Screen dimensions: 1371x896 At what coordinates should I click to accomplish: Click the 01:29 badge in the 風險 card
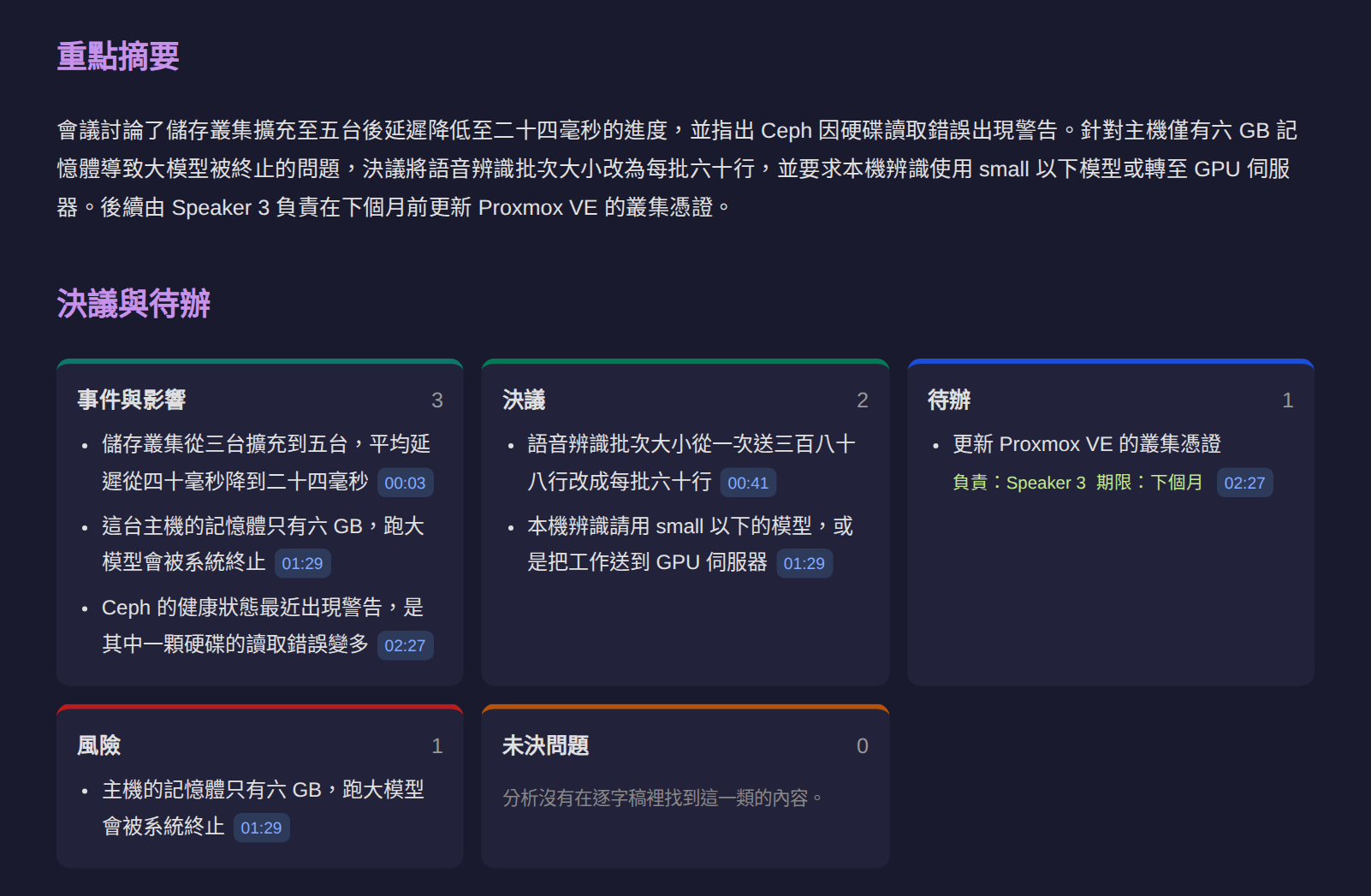tap(261, 828)
